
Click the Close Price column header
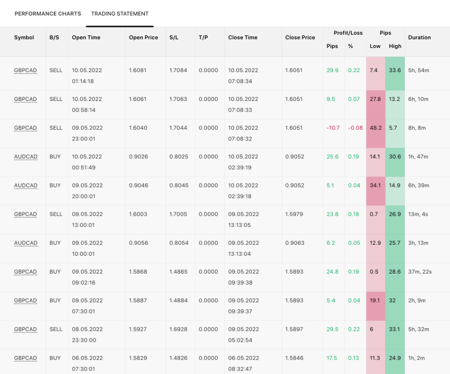pyautogui.click(x=300, y=37)
